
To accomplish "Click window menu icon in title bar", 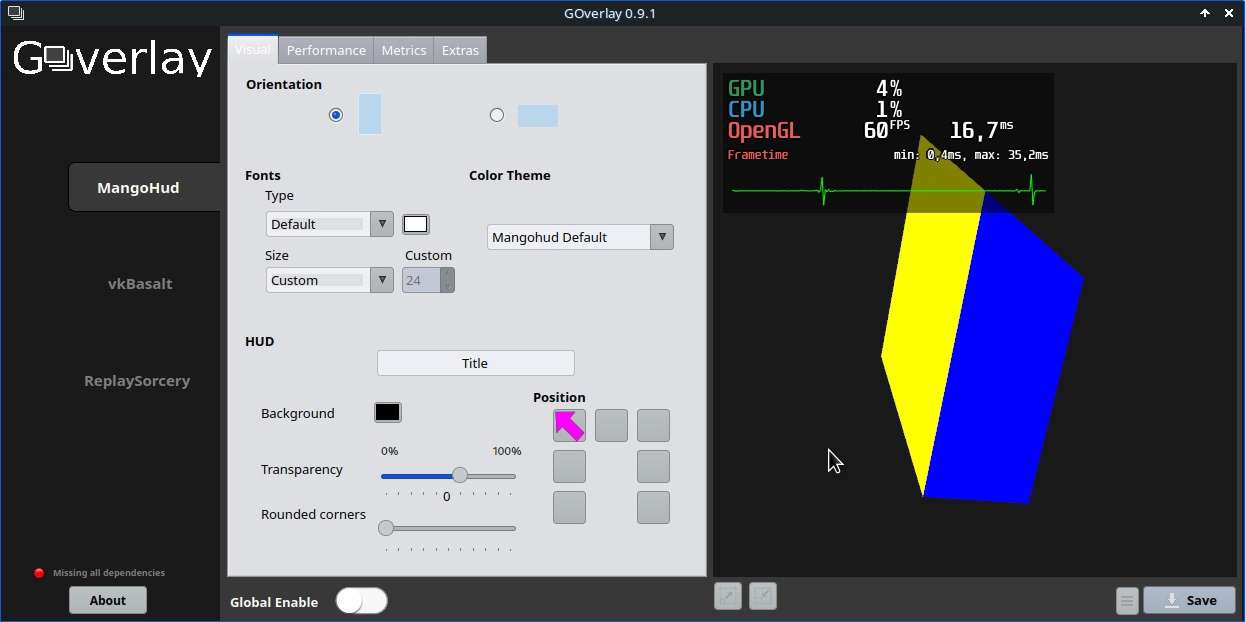I will coord(15,13).
